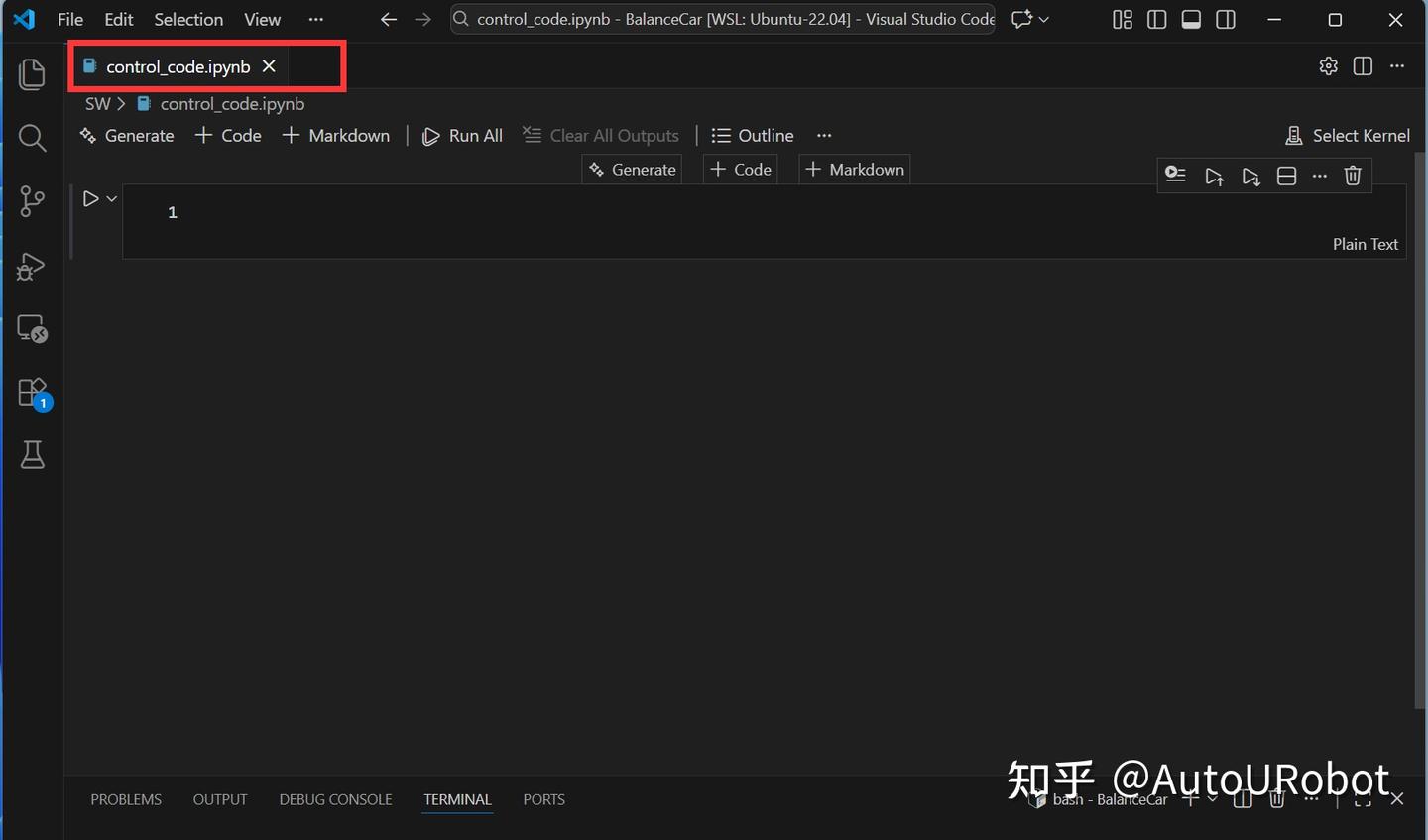1428x840 pixels.
Task: Switch to PORTS panel tab
Action: 543,799
